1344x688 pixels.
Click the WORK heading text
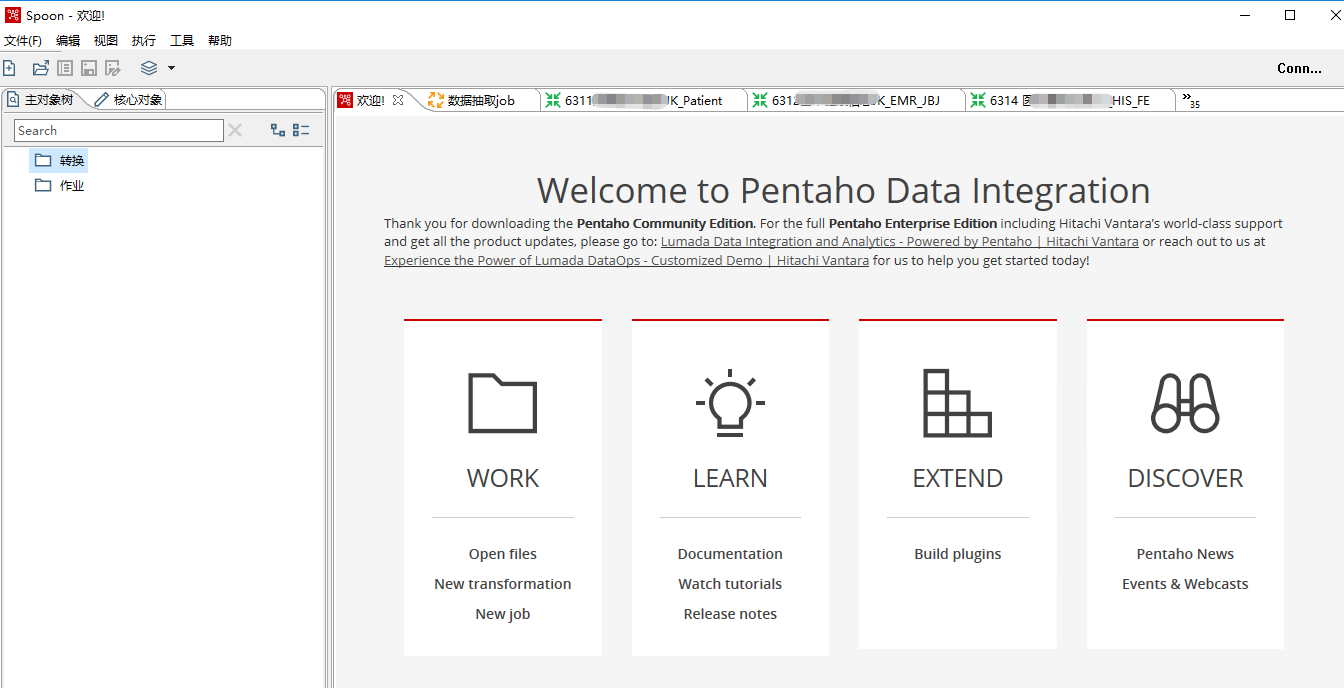[x=503, y=478]
